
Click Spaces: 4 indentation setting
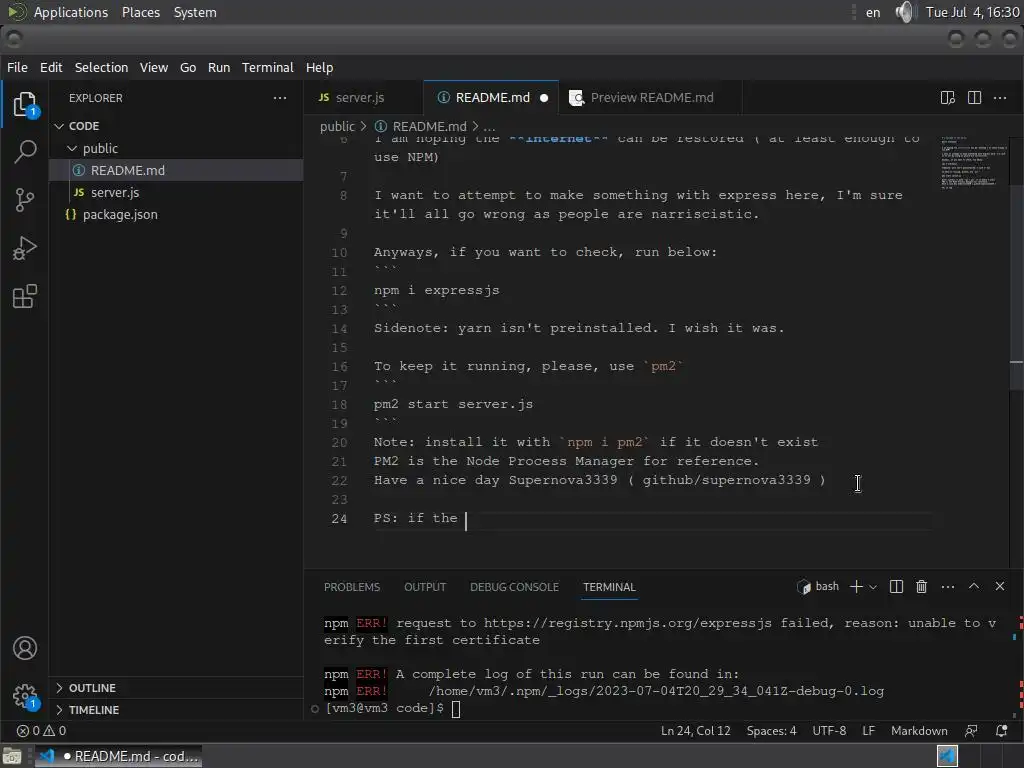(x=771, y=731)
